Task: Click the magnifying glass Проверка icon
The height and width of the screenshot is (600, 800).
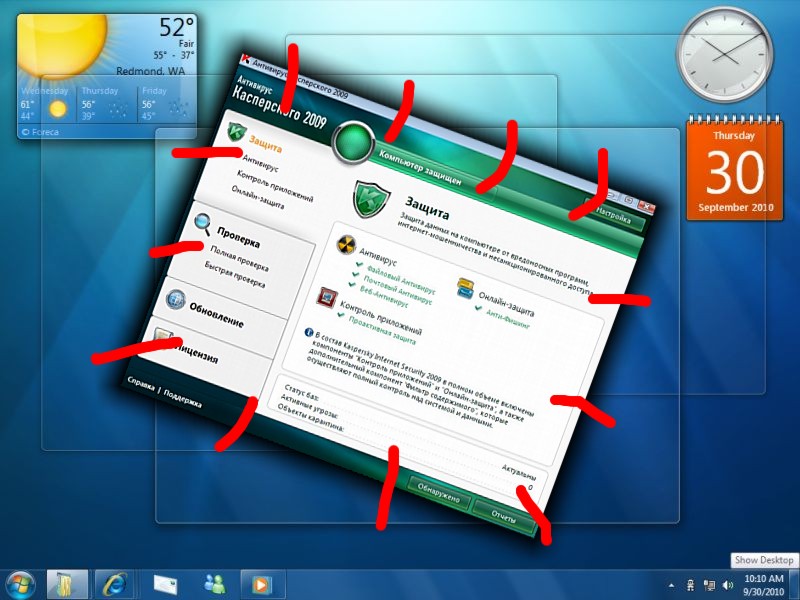Action: 202,222
